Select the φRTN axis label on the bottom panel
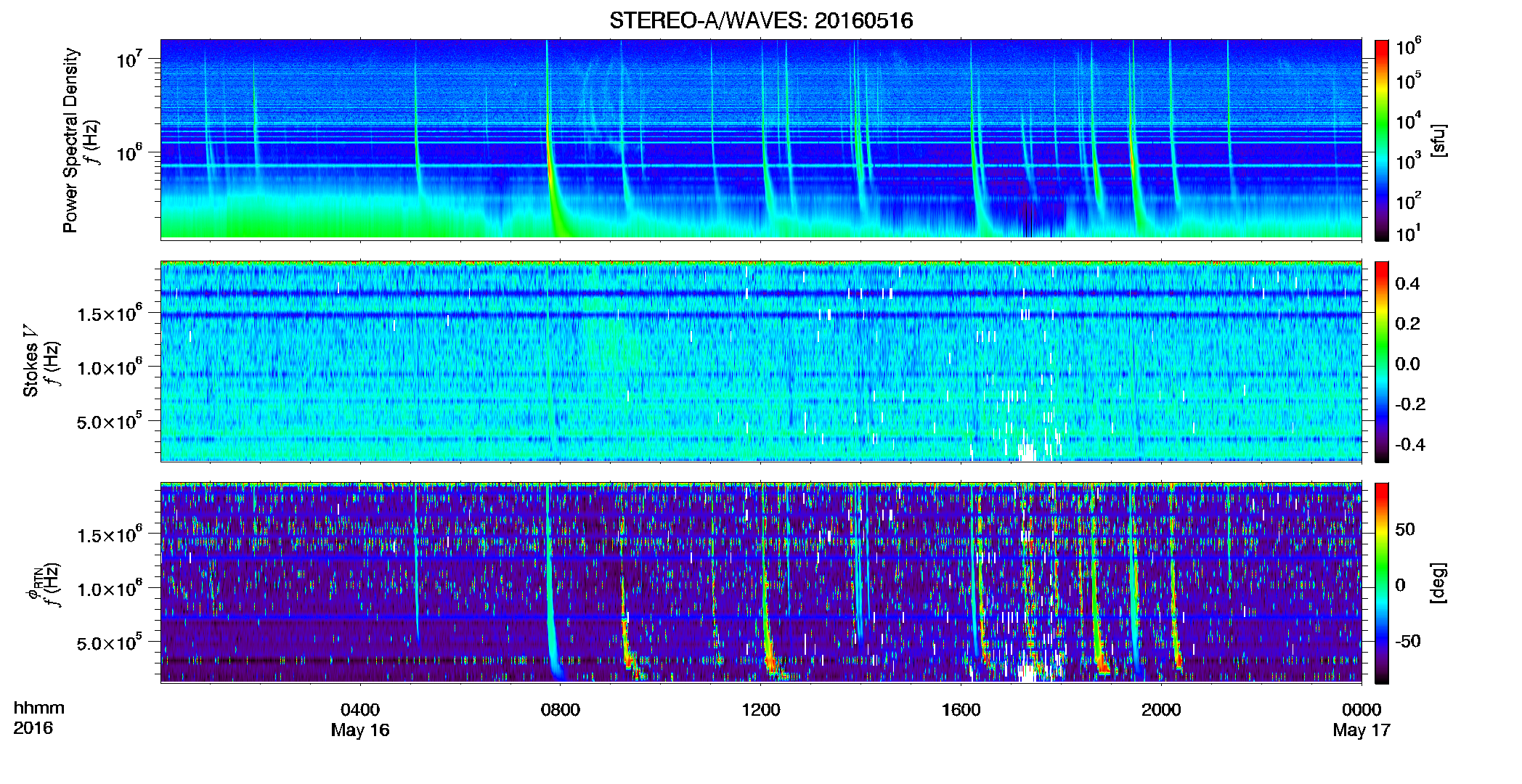Viewport: 1522px width, 784px height. click(33, 582)
